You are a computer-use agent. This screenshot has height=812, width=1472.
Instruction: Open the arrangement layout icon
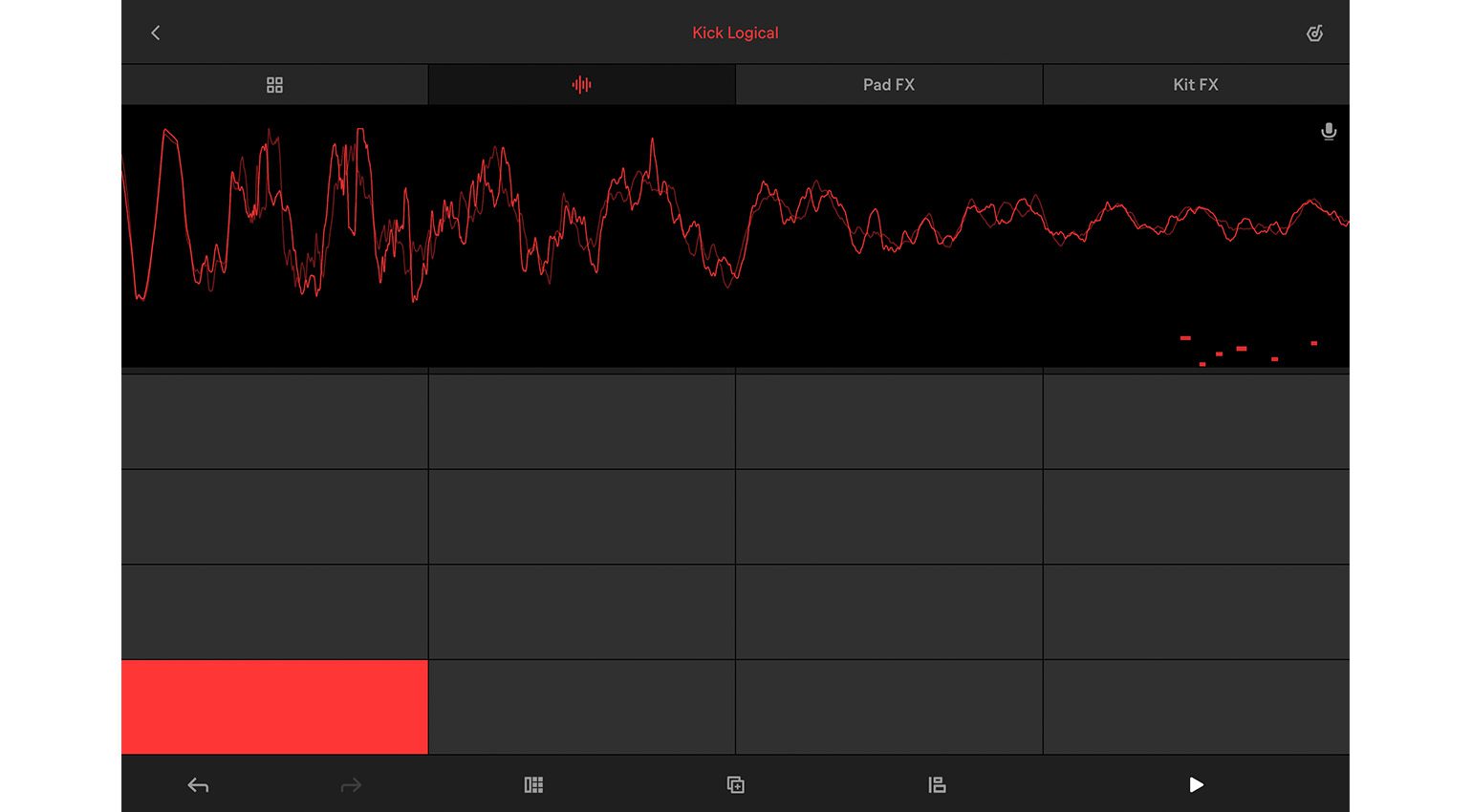pos(937,785)
